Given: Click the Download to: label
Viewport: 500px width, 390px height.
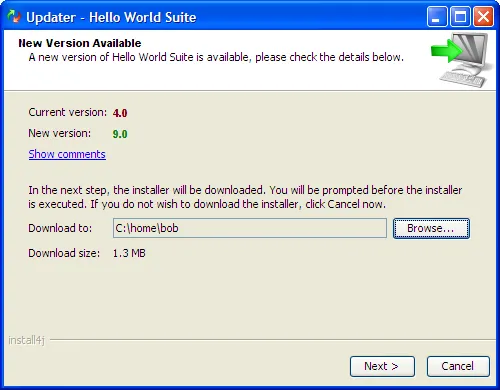Looking at the screenshot, I should pos(60,228).
